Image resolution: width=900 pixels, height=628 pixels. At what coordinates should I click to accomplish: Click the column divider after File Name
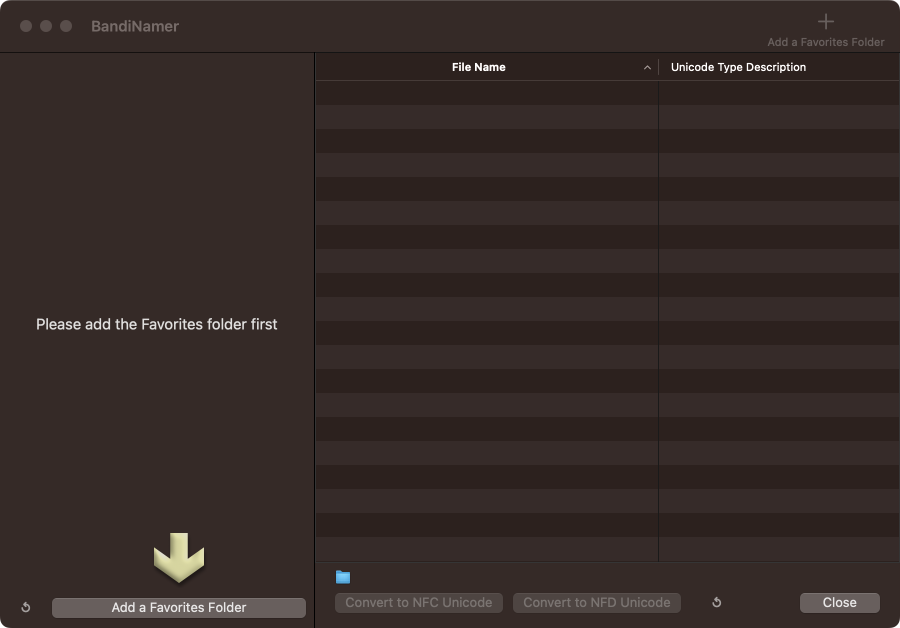[x=658, y=67]
